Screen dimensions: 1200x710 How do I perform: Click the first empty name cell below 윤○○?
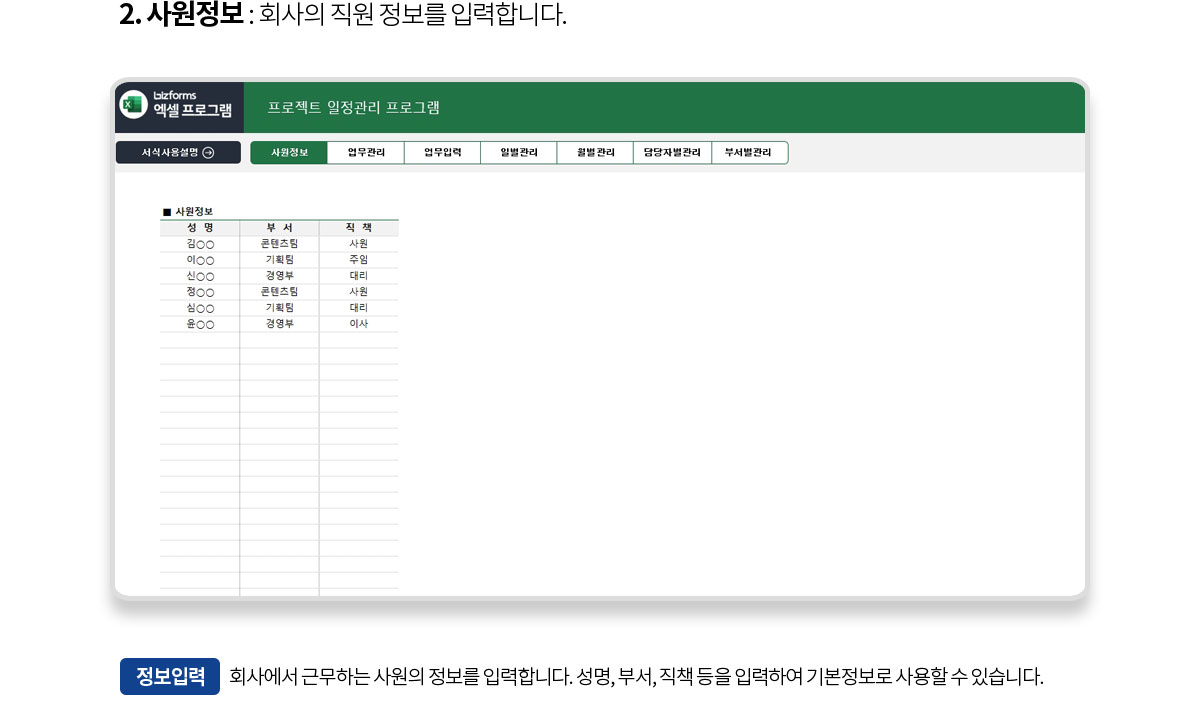(x=200, y=340)
